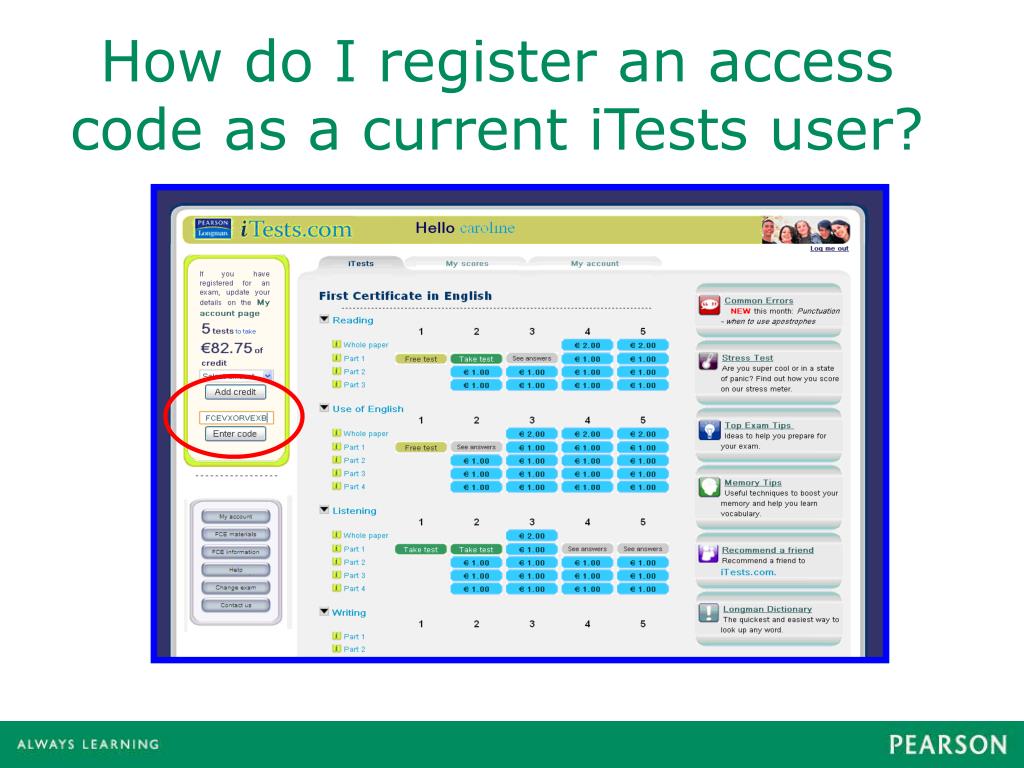Click the iTests.com link under Recommend a friend

tap(748, 572)
